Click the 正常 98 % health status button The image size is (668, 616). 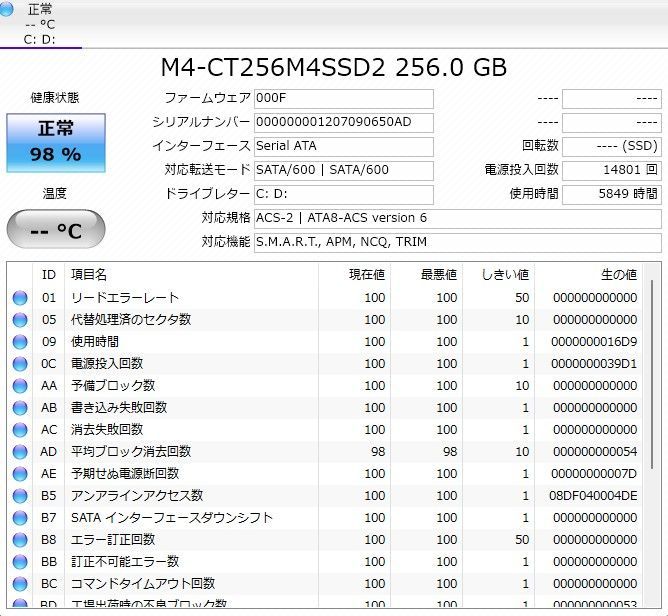click(56, 143)
